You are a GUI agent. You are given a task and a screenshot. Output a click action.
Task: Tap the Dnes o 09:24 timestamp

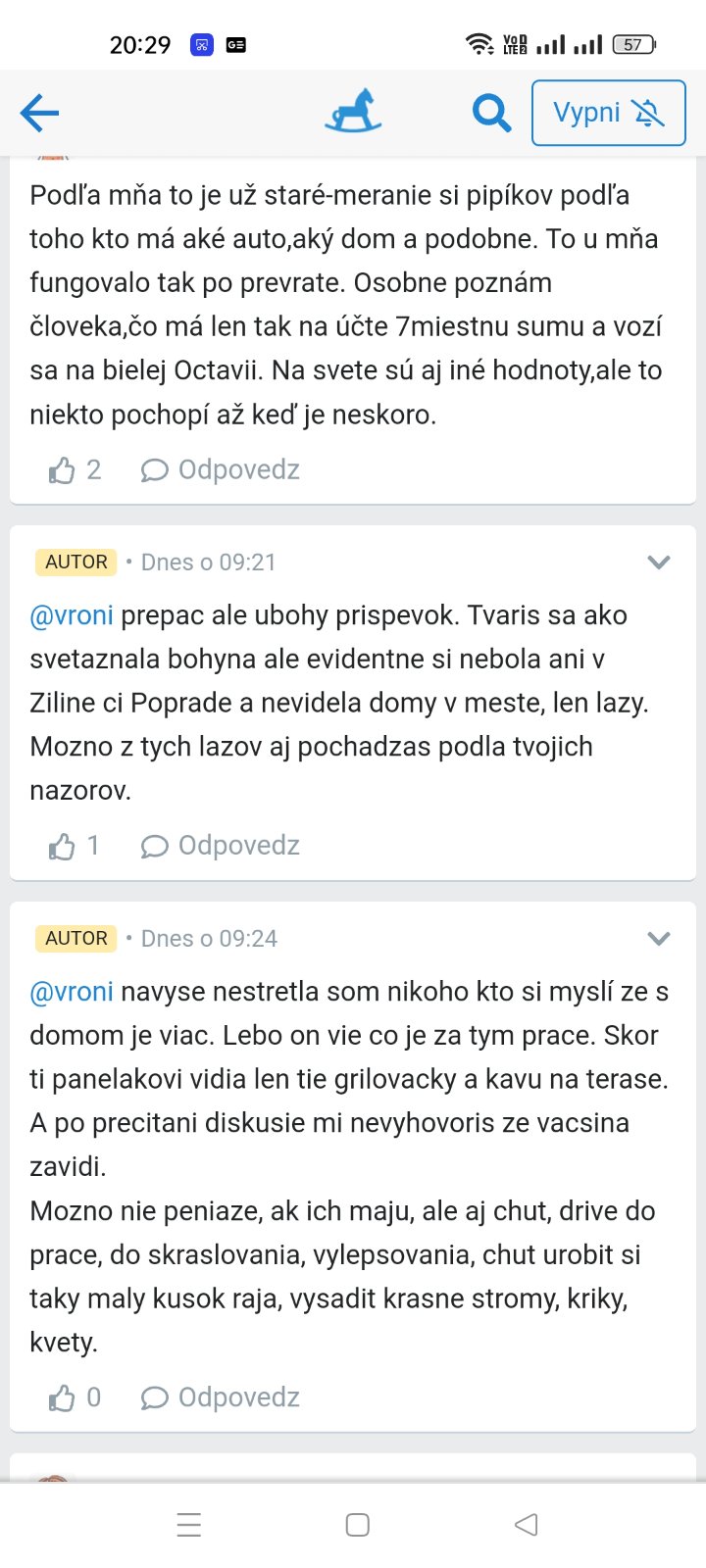[209, 939]
